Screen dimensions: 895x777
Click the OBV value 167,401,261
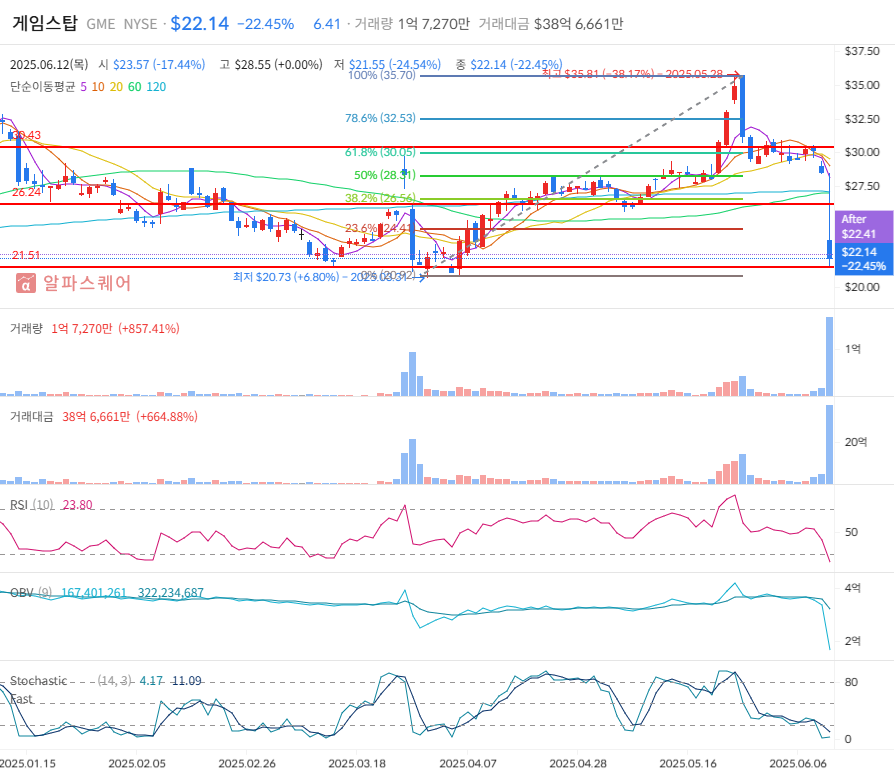(x=94, y=593)
